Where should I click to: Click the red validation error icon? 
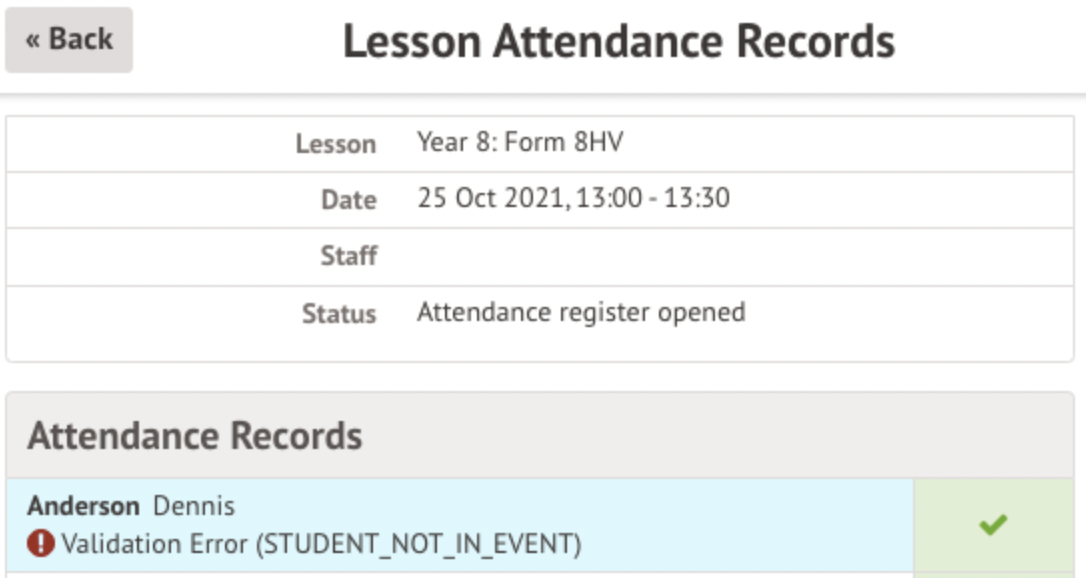click(41, 544)
